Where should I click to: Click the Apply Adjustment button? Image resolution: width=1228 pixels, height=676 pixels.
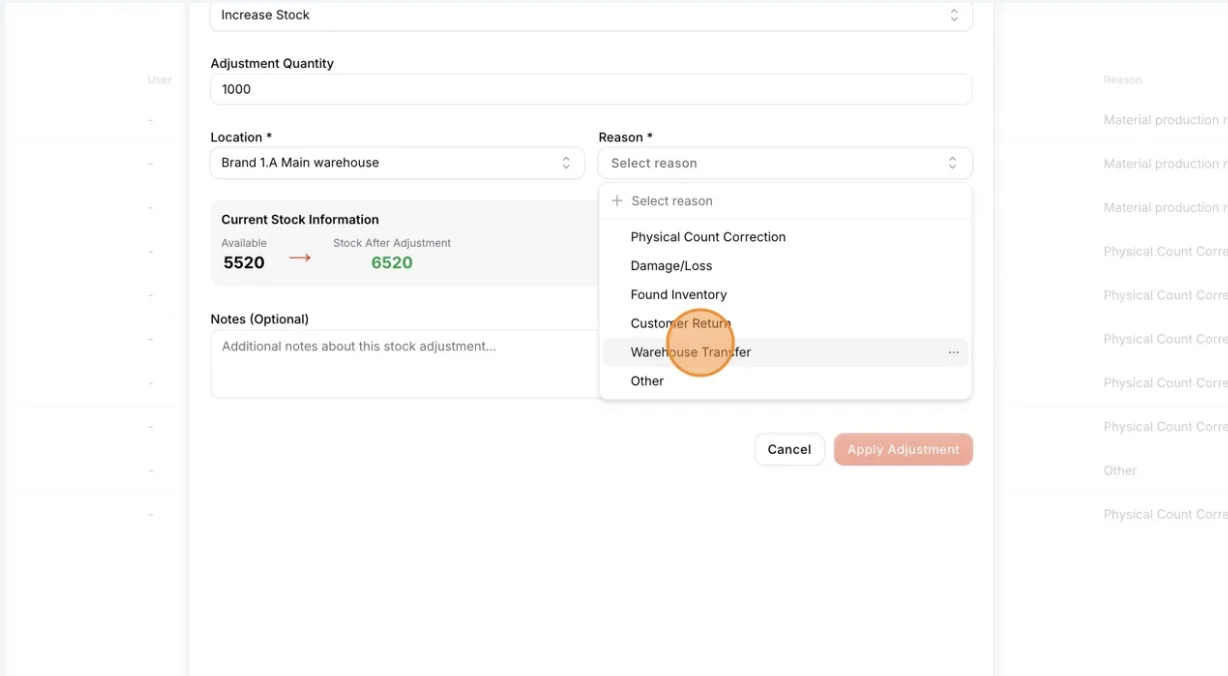click(x=903, y=450)
